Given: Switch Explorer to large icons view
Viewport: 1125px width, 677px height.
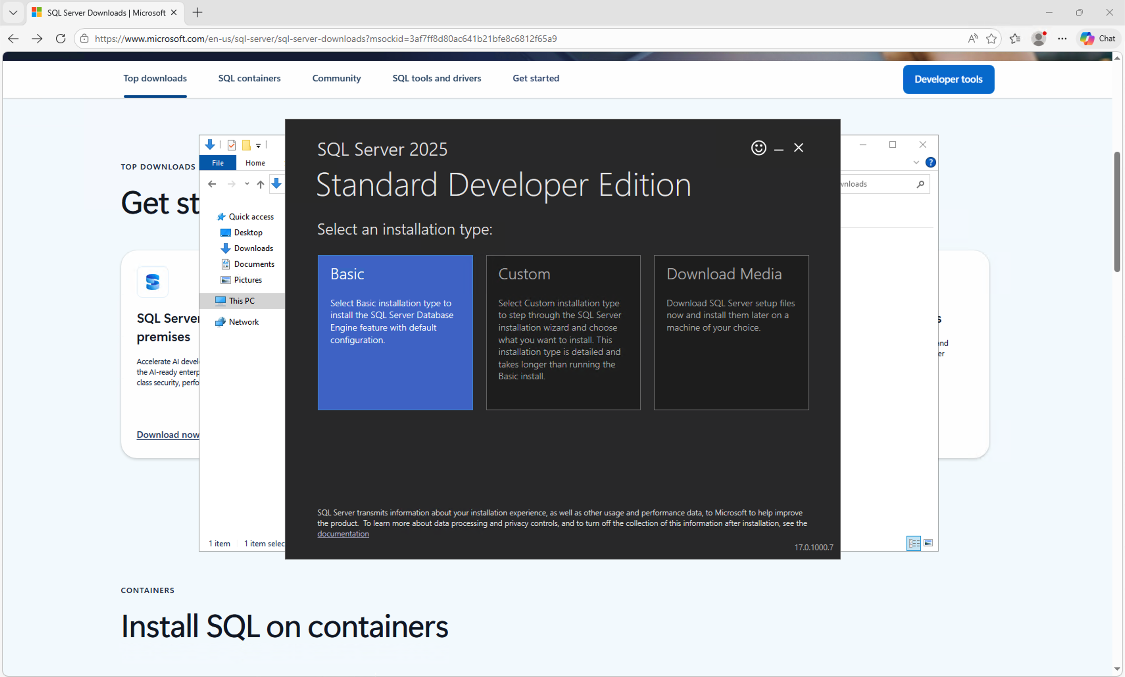Looking at the screenshot, I should pos(928,543).
